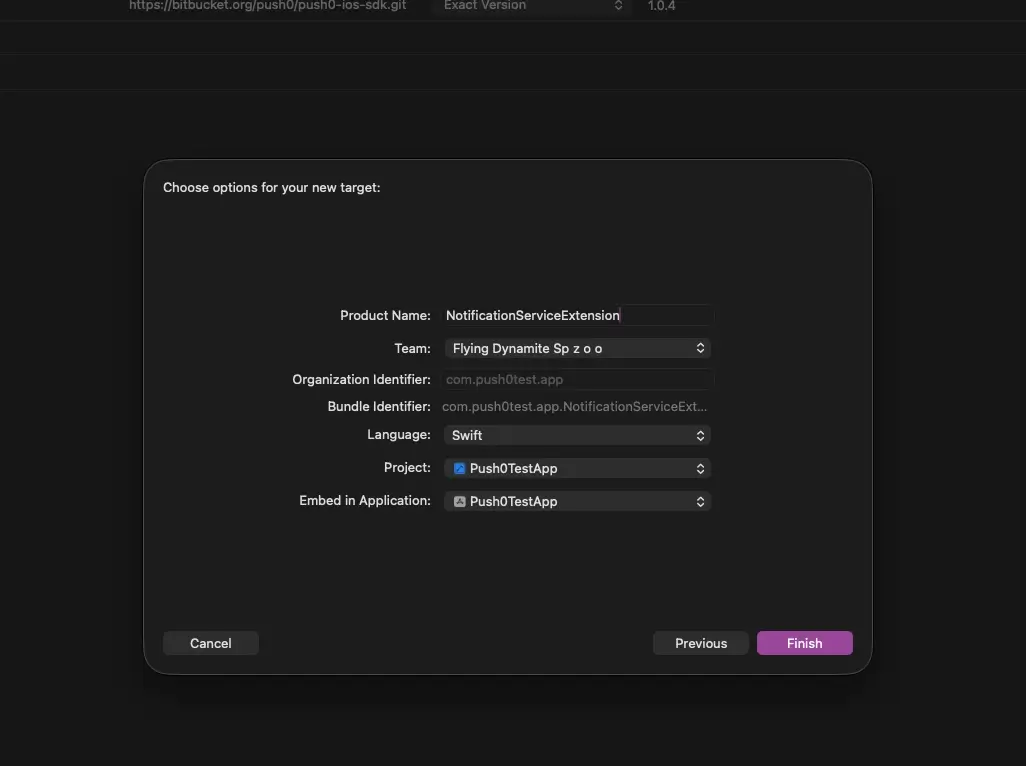The height and width of the screenshot is (766, 1026).
Task: Click the Bundle Identifier value text
Action: point(575,406)
